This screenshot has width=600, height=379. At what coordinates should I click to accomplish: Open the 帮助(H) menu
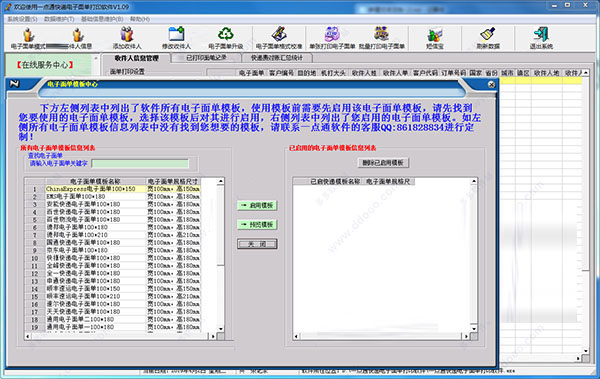point(140,19)
